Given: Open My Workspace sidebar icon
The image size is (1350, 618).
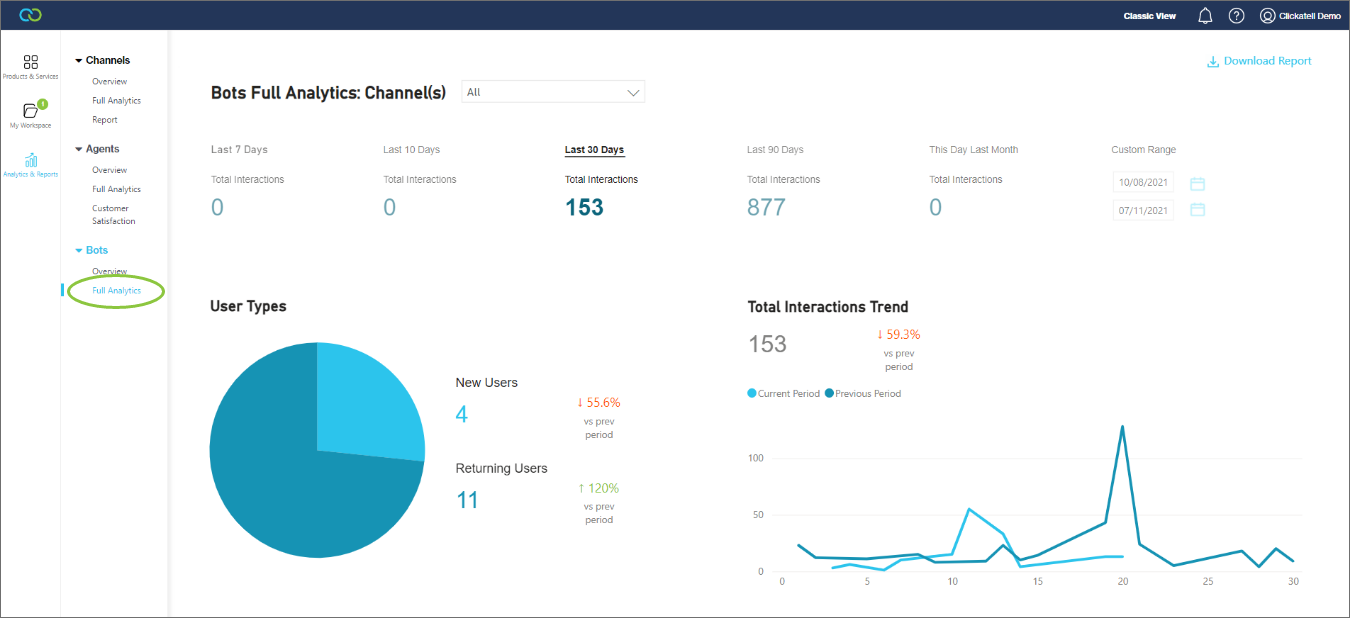Looking at the screenshot, I should point(31,114).
